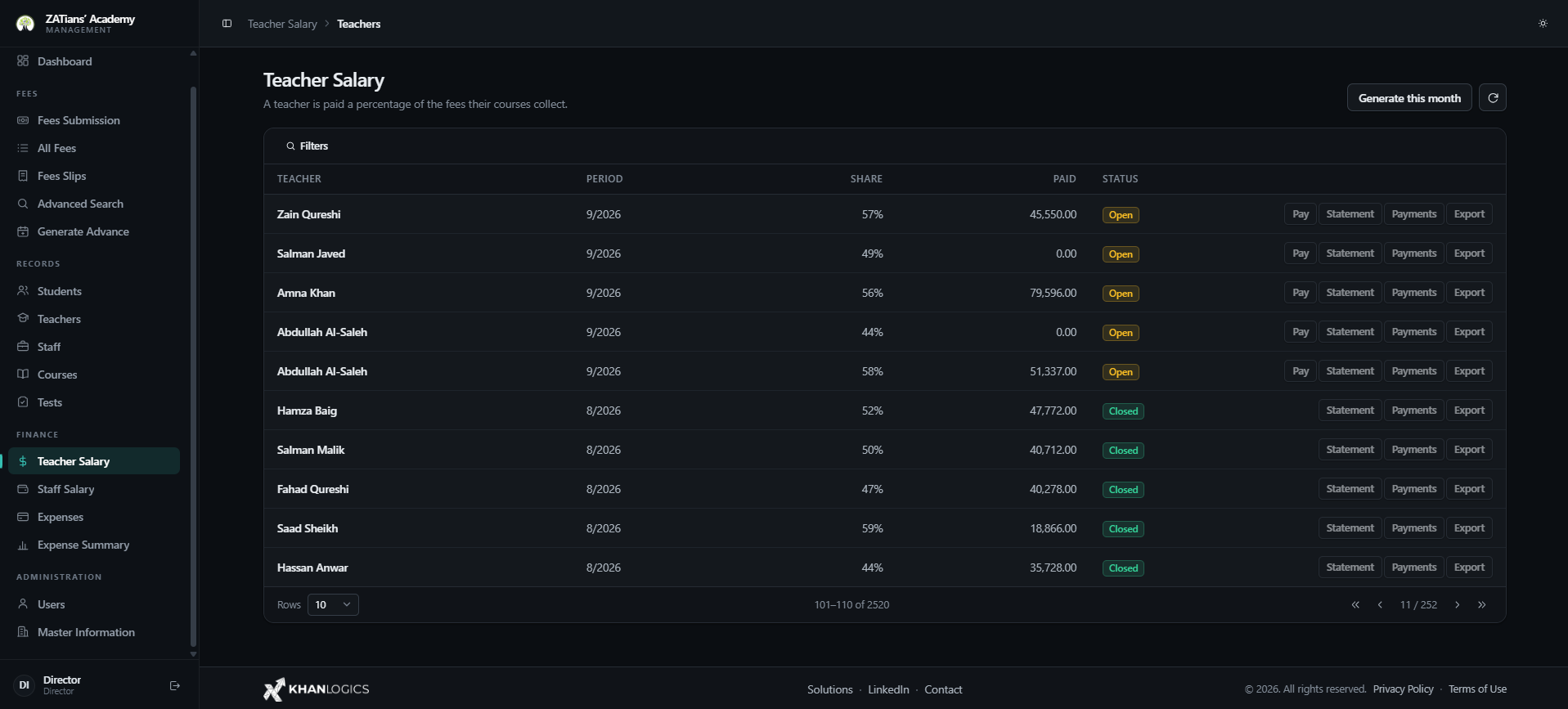Switch theme with the sun icon
The width and height of the screenshot is (1568, 709).
point(1543,24)
